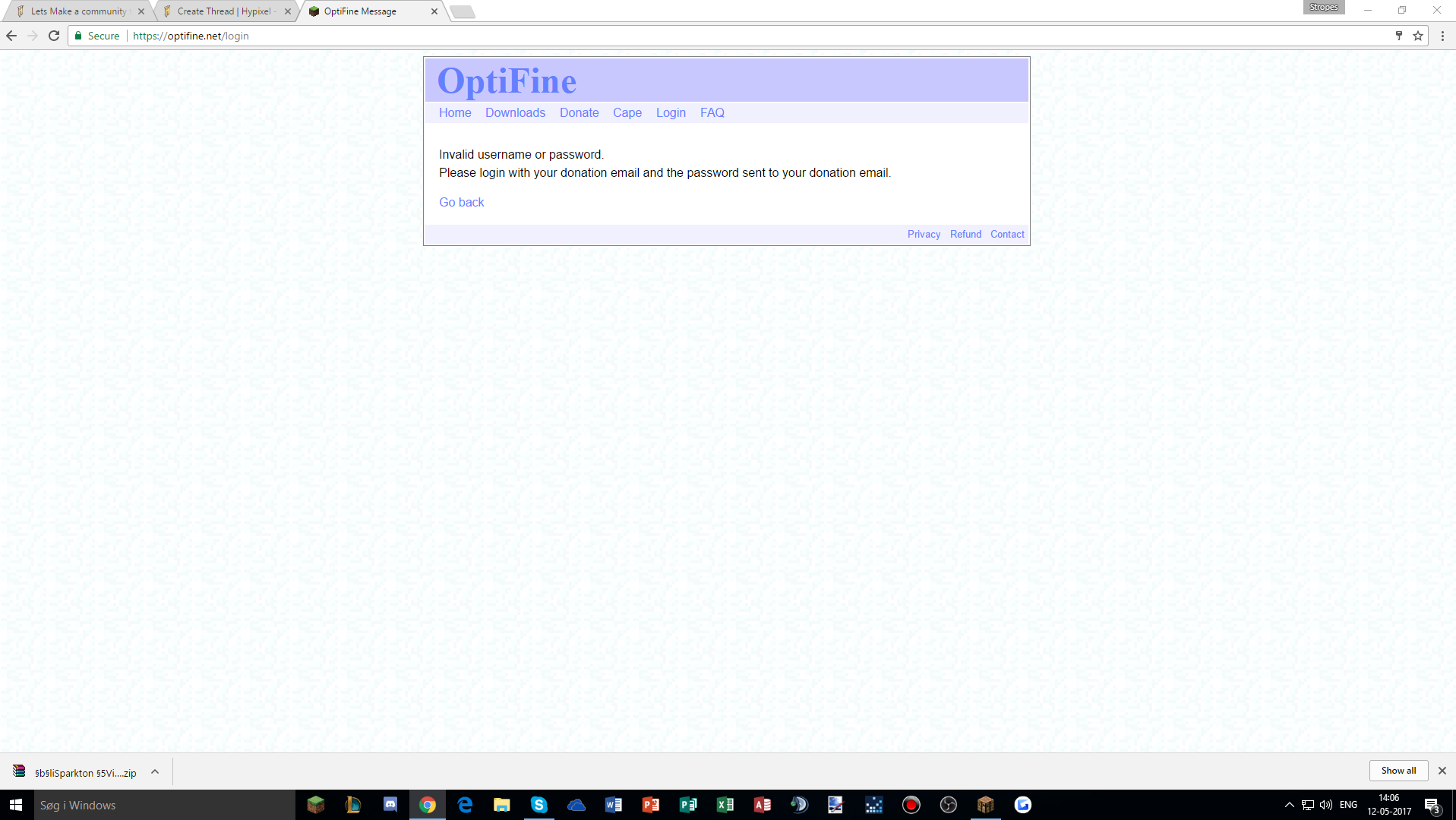This screenshot has width=1456, height=820.
Task: Open File Explorer from the taskbar
Action: pyautogui.click(x=502, y=805)
